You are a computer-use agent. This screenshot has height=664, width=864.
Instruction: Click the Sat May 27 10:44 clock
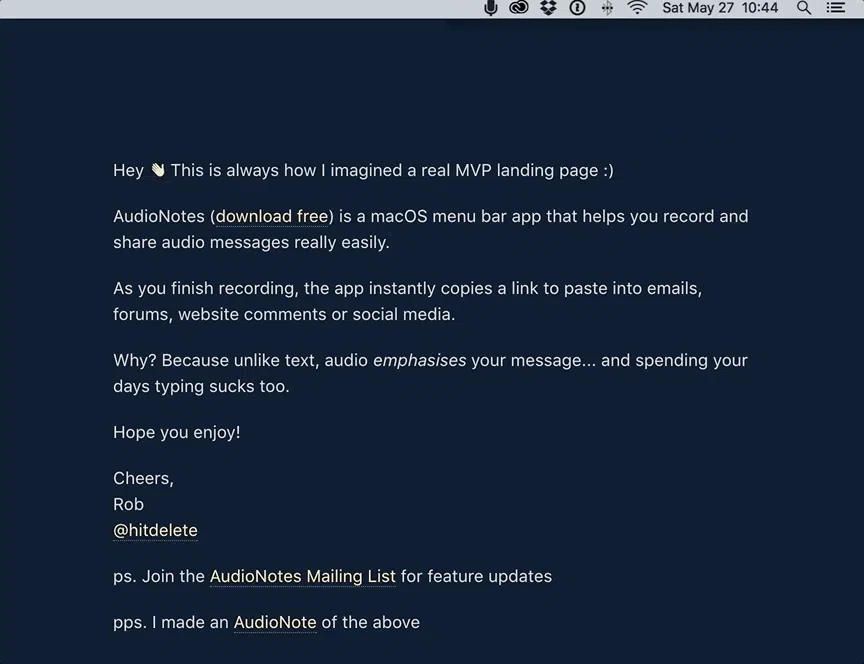coord(720,8)
